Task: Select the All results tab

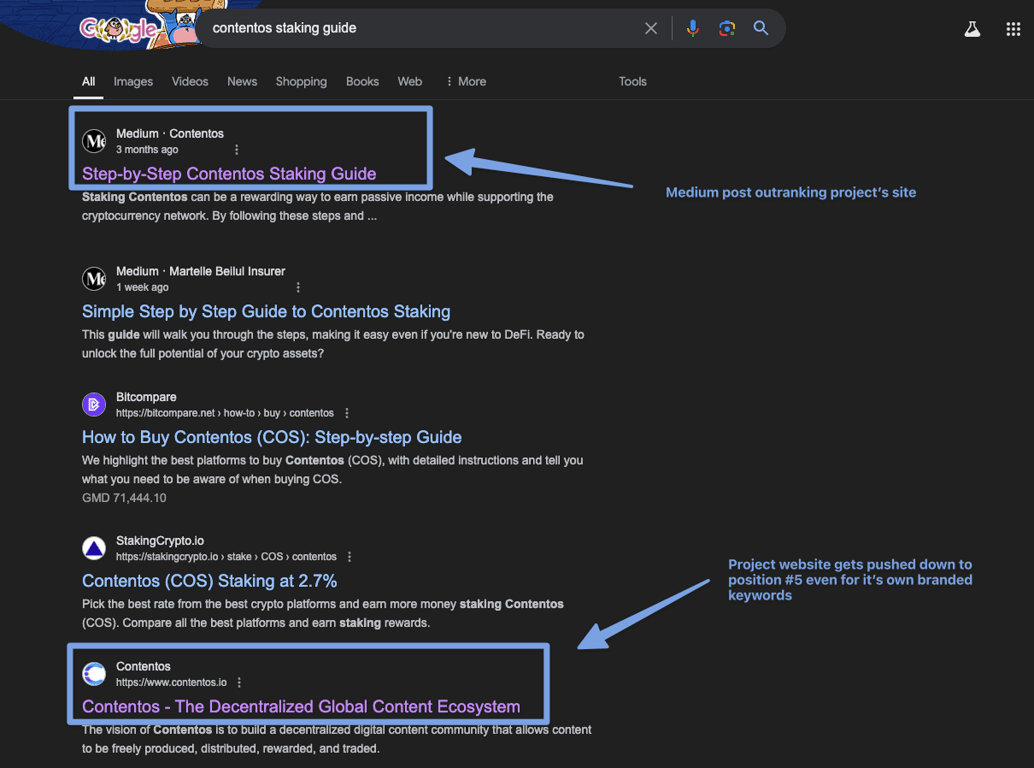Action: tap(88, 82)
